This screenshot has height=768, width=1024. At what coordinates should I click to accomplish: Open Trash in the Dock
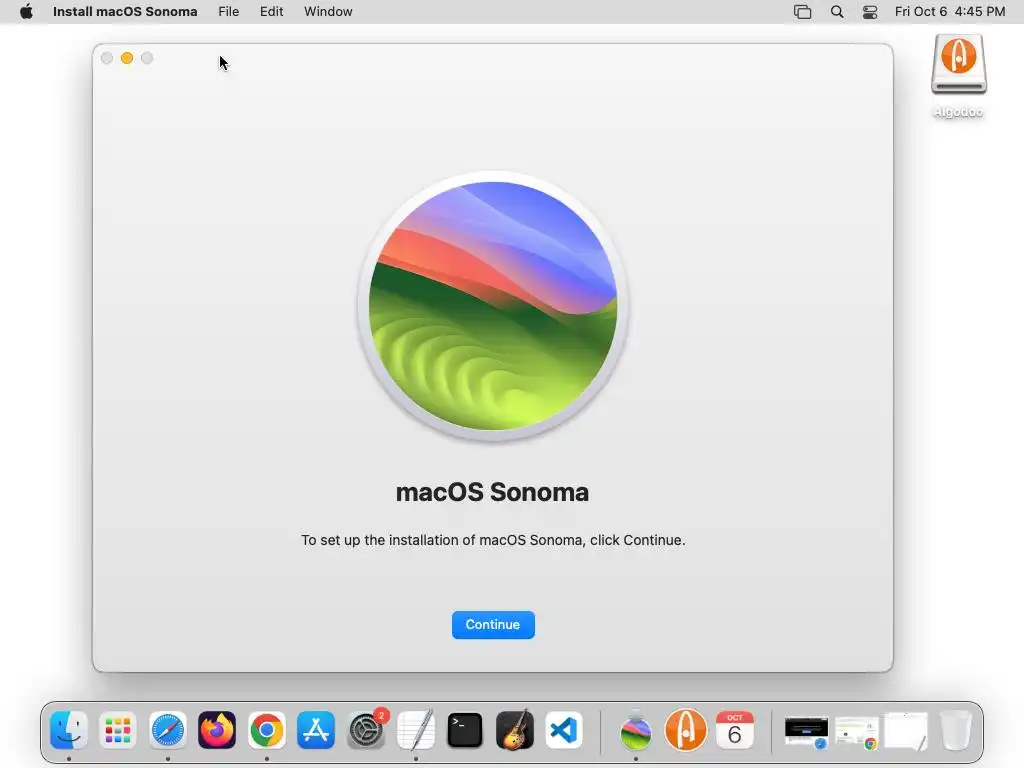[x=956, y=730]
